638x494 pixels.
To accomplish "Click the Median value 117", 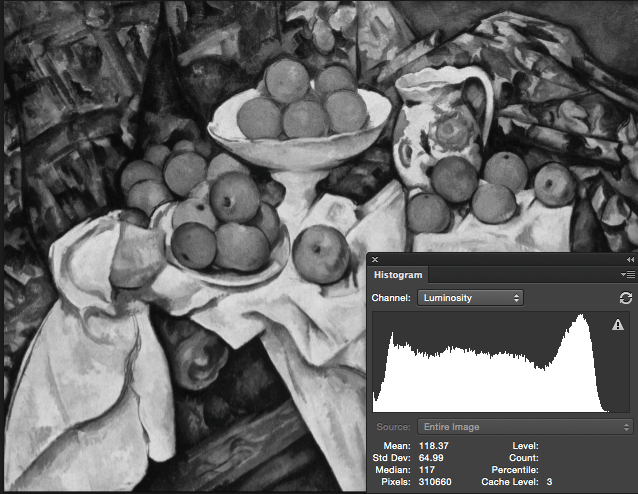I will point(428,469).
